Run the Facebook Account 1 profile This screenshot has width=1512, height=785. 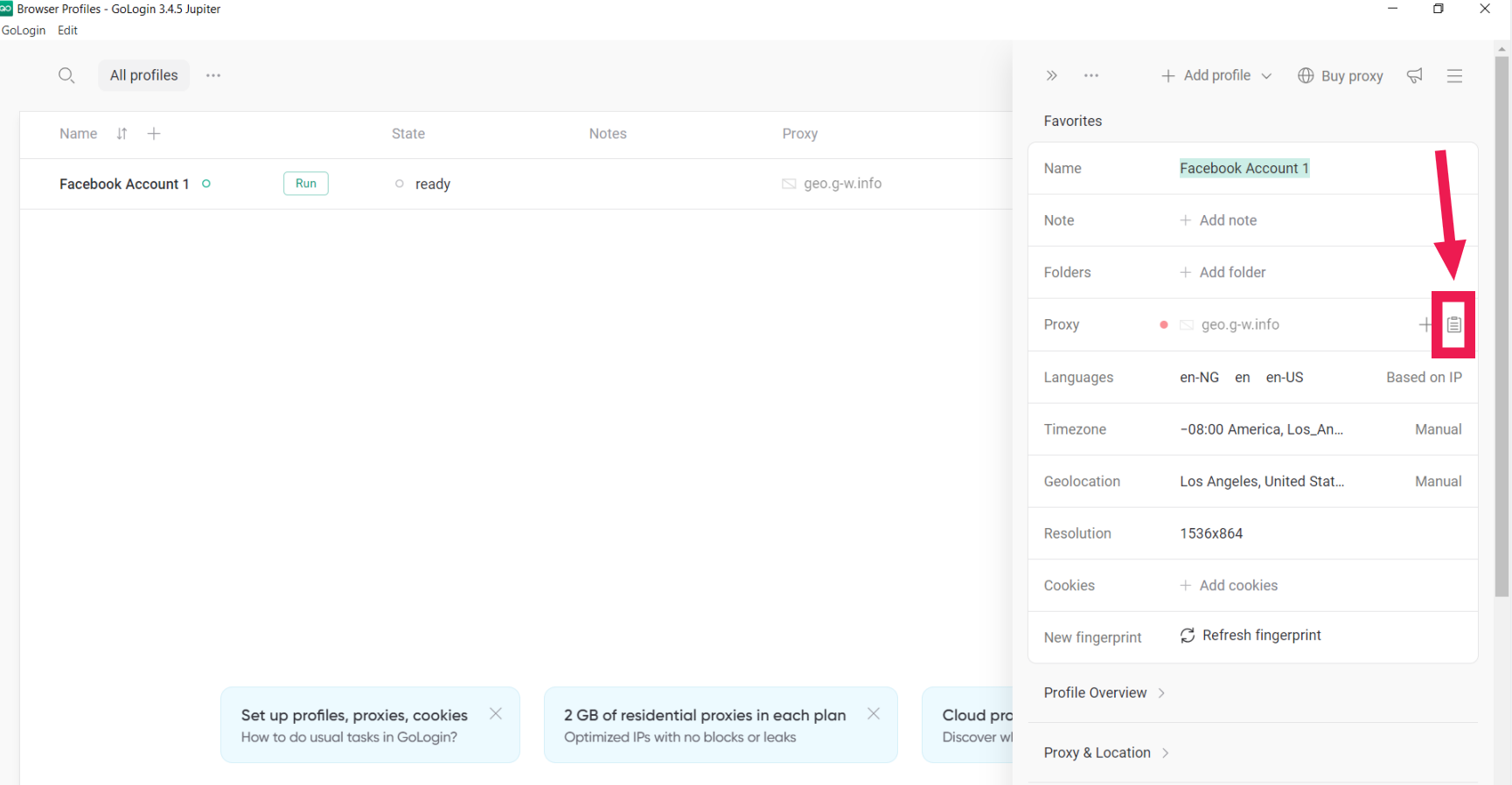click(x=306, y=184)
